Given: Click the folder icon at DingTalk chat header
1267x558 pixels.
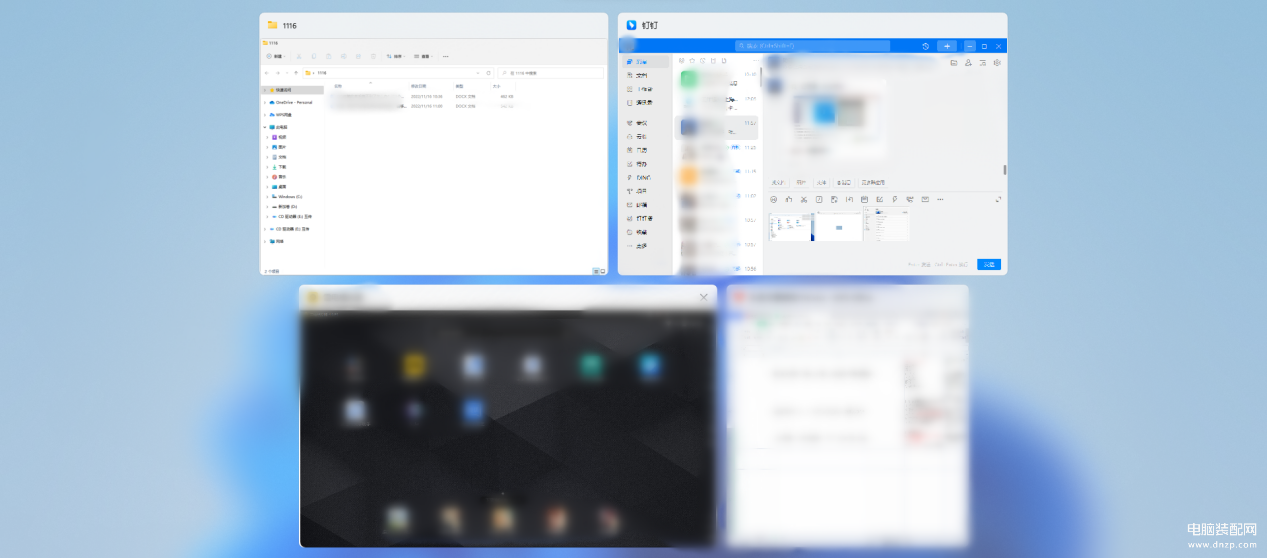Looking at the screenshot, I should point(954,63).
